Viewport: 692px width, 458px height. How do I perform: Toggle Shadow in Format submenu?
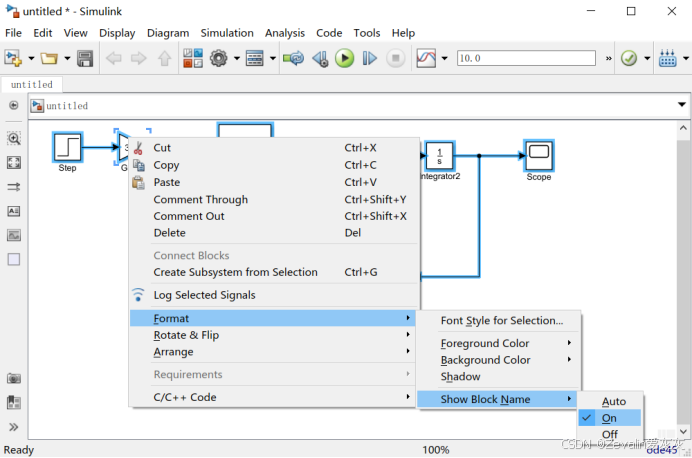click(499, 377)
